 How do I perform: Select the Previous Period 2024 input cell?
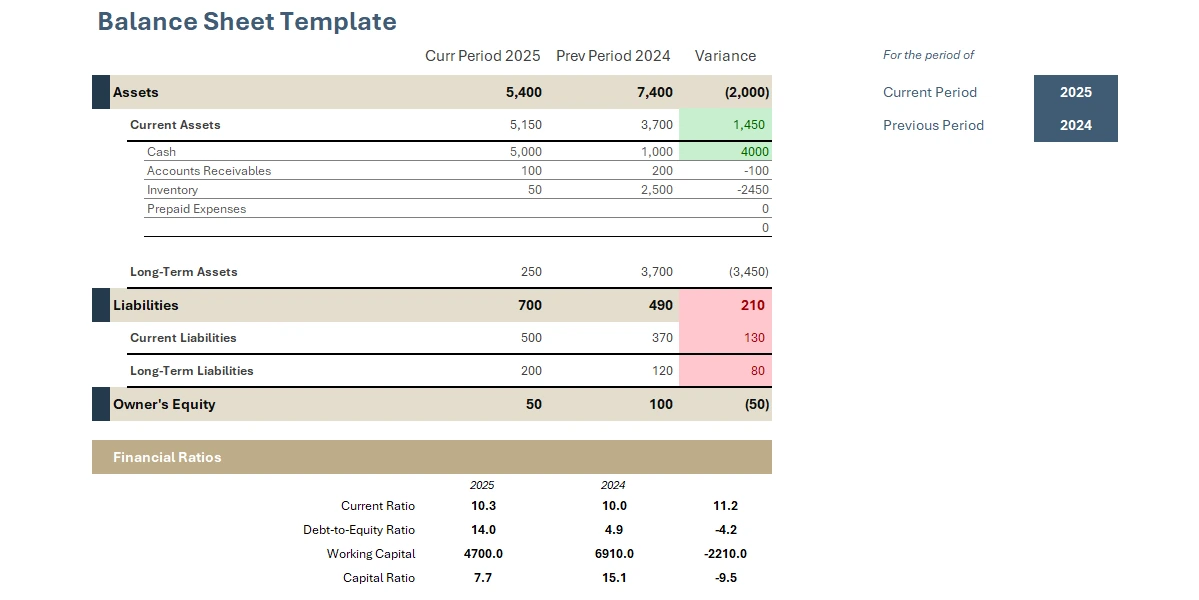(1075, 125)
